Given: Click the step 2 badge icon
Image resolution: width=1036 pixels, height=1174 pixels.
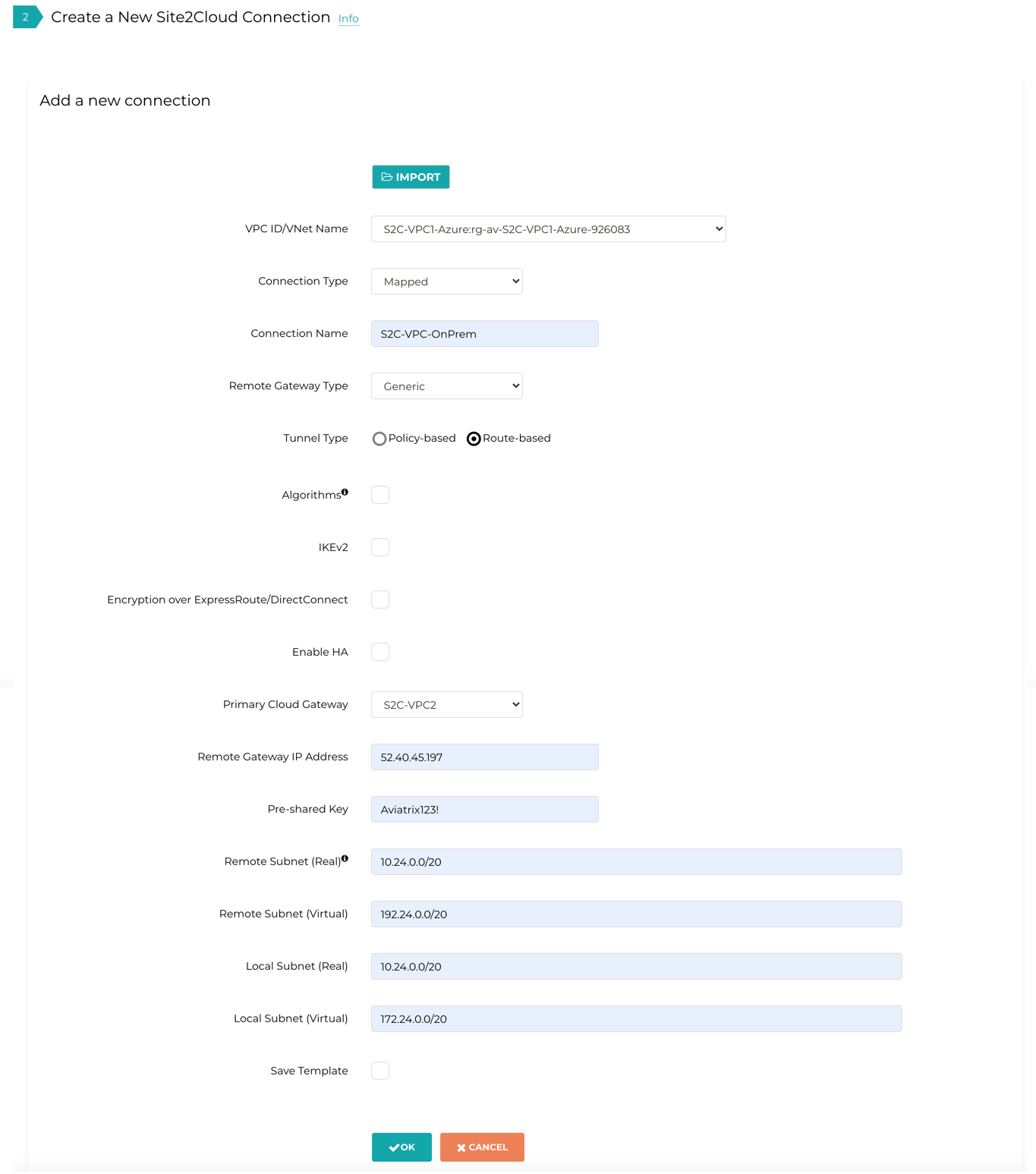Looking at the screenshot, I should coord(27,17).
